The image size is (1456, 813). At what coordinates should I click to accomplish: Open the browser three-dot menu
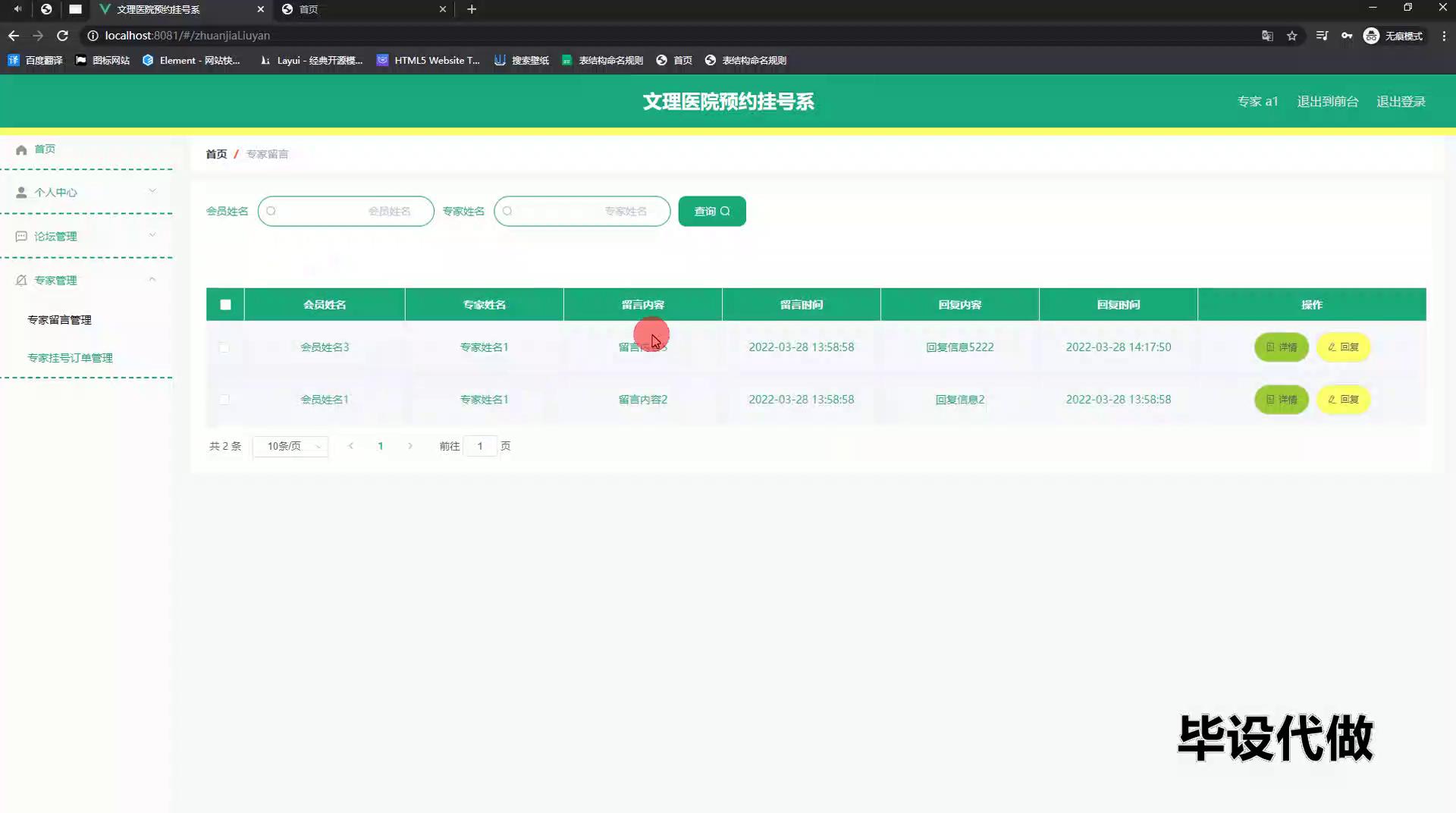[1444, 36]
